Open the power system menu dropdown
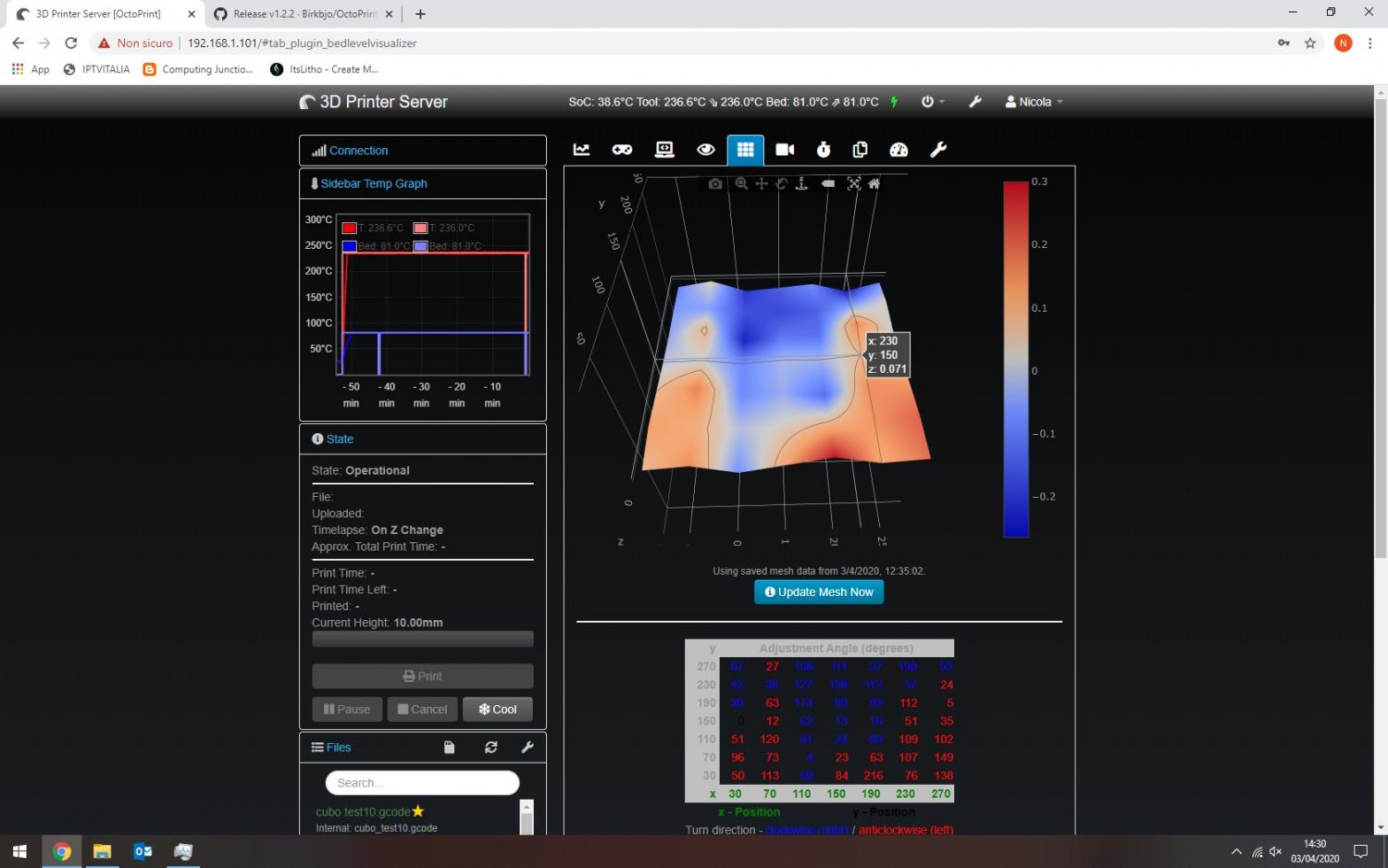 tap(932, 102)
